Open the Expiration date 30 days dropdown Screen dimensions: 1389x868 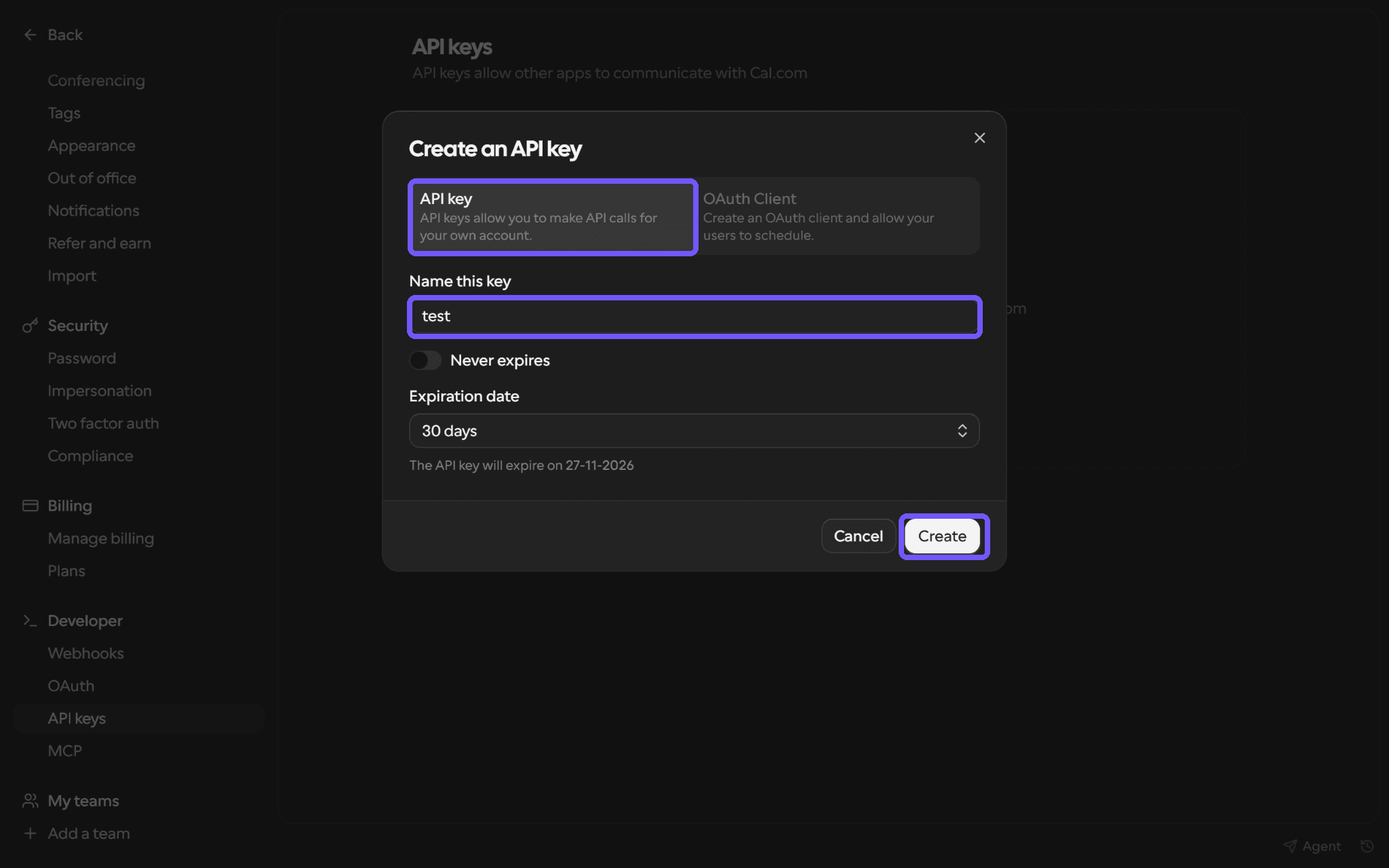pyautogui.click(x=694, y=431)
